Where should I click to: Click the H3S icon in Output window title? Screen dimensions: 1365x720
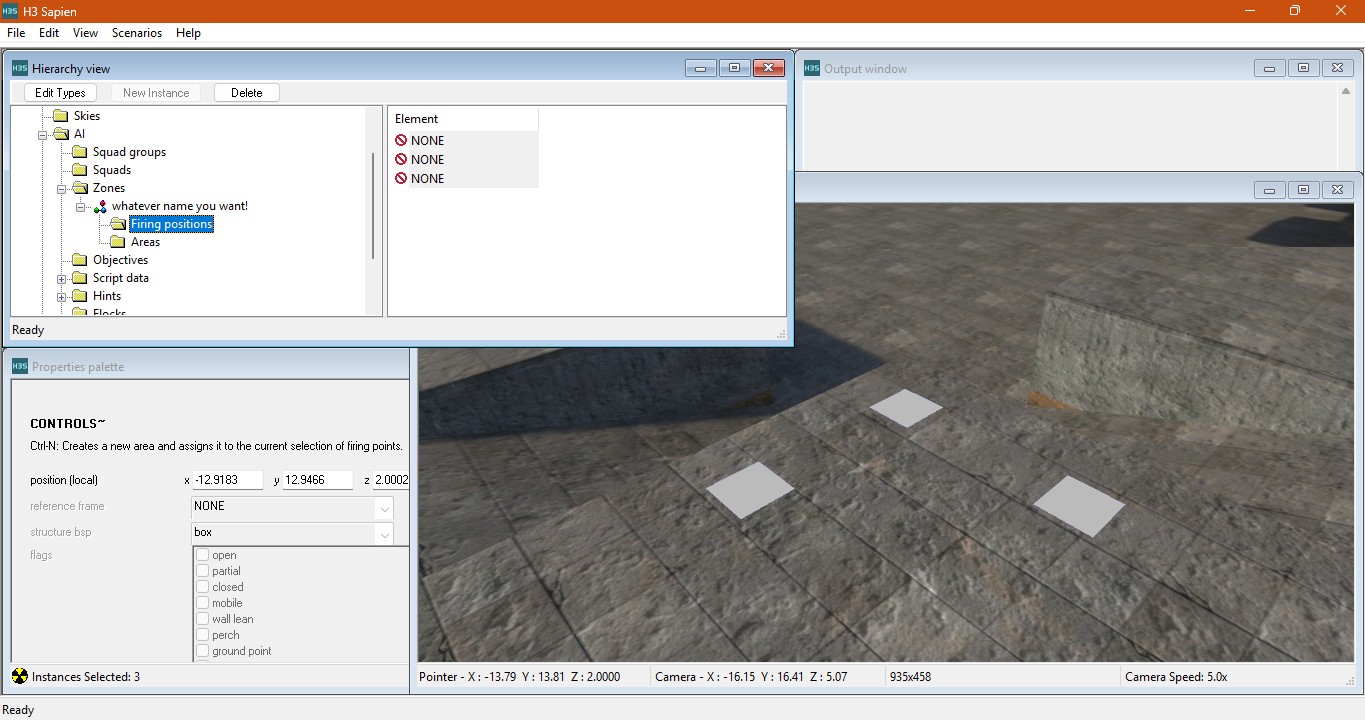(812, 68)
